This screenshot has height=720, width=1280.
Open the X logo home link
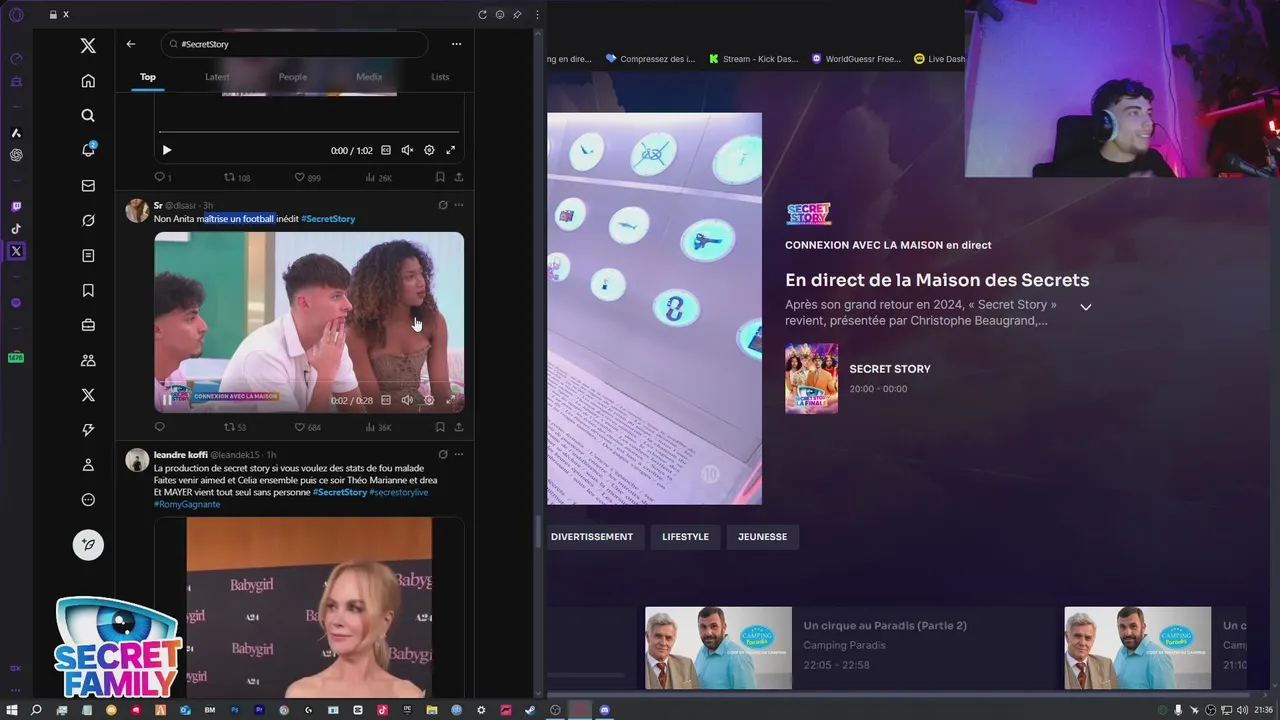[88, 46]
